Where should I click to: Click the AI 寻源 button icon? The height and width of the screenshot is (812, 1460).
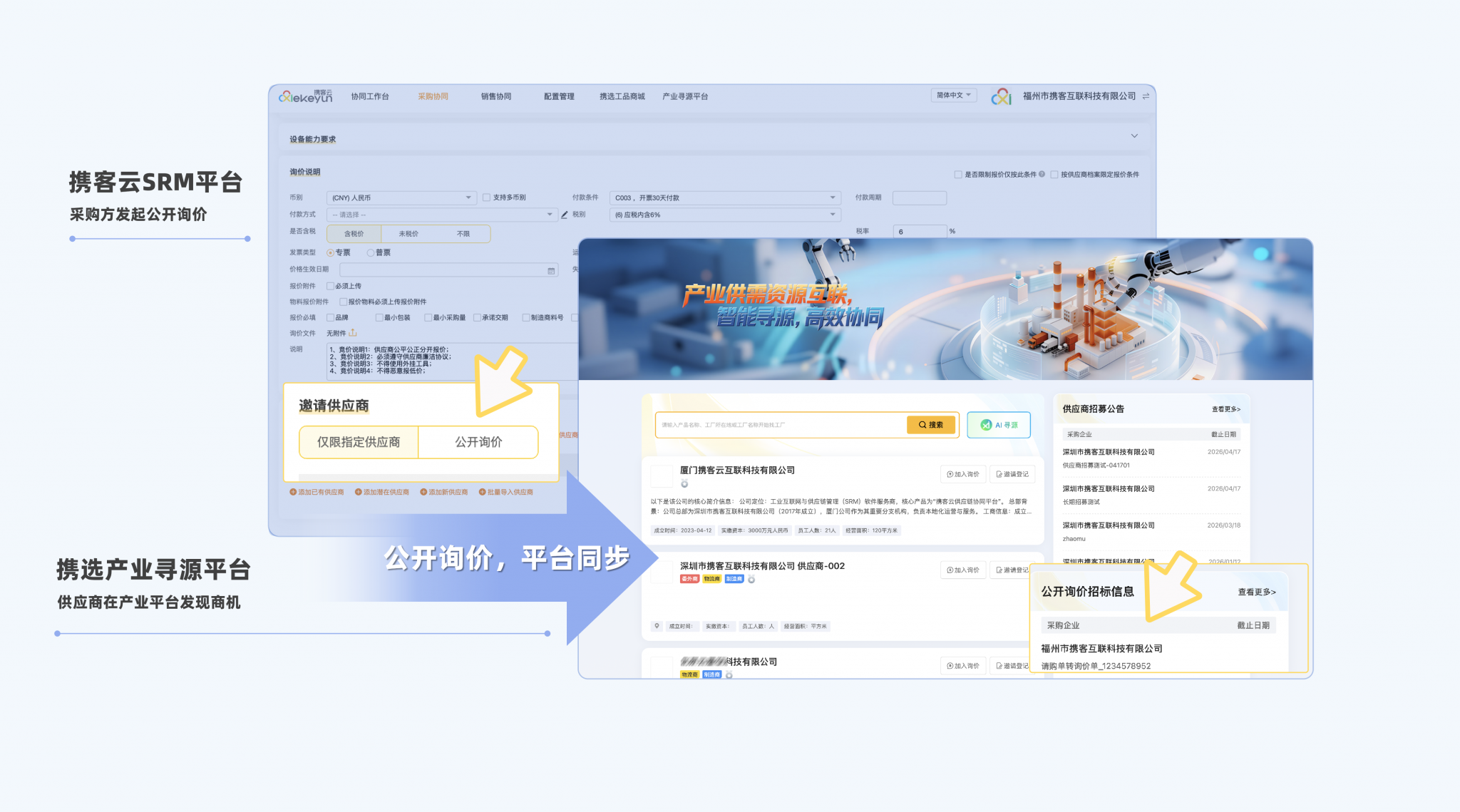[986, 425]
